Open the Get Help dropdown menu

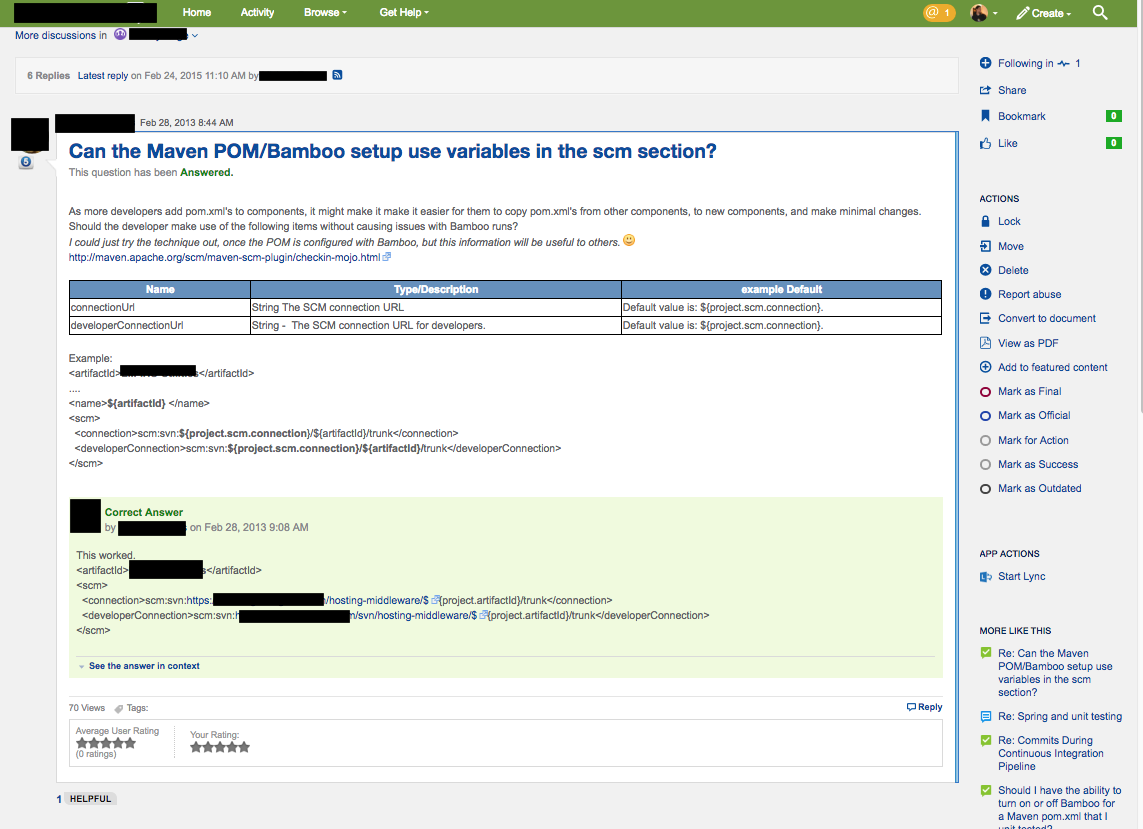tap(404, 12)
